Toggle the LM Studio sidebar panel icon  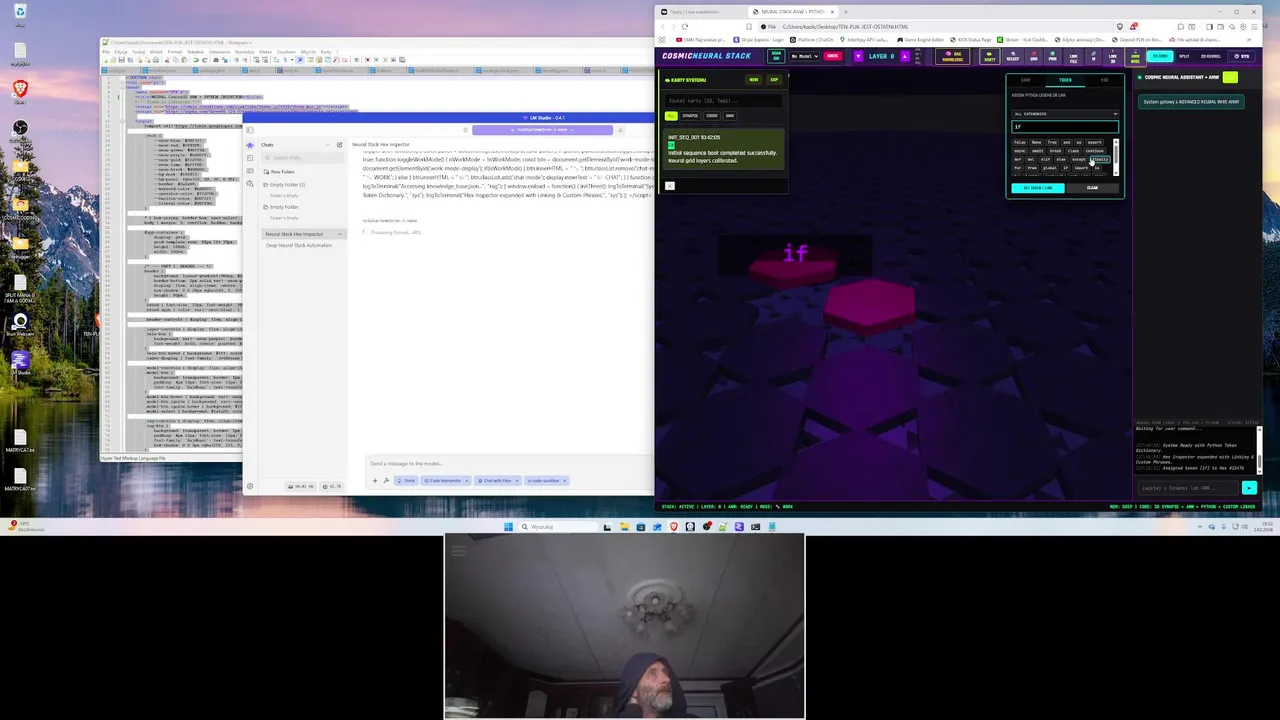tap(250, 130)
